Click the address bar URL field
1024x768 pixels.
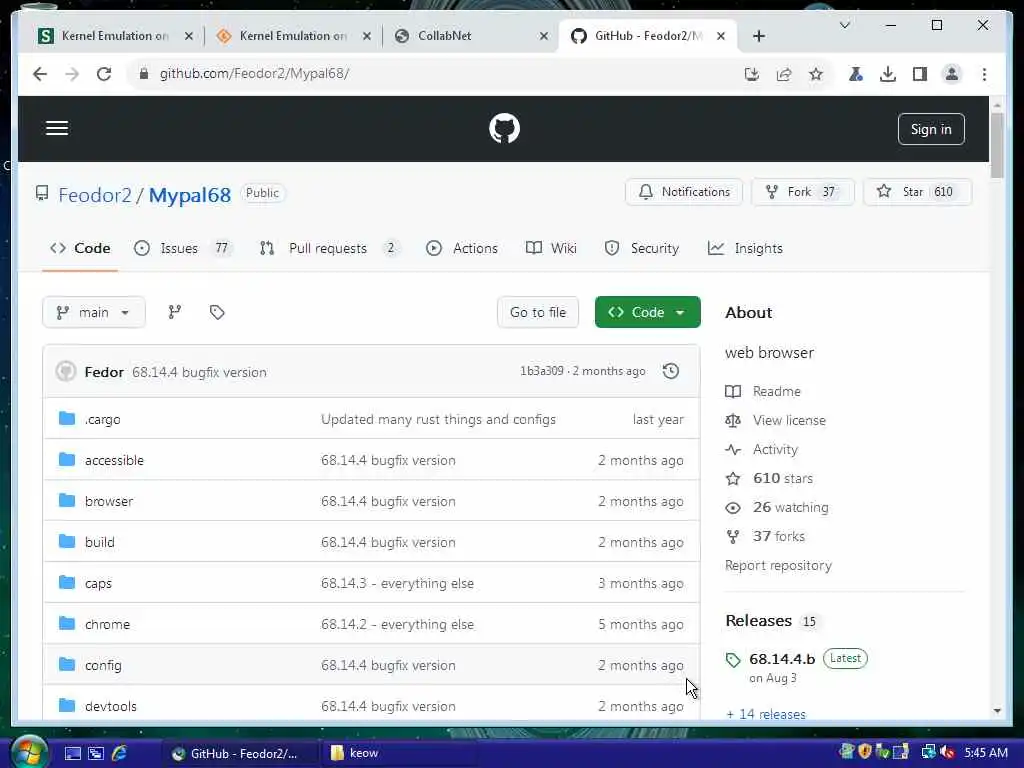431,74
